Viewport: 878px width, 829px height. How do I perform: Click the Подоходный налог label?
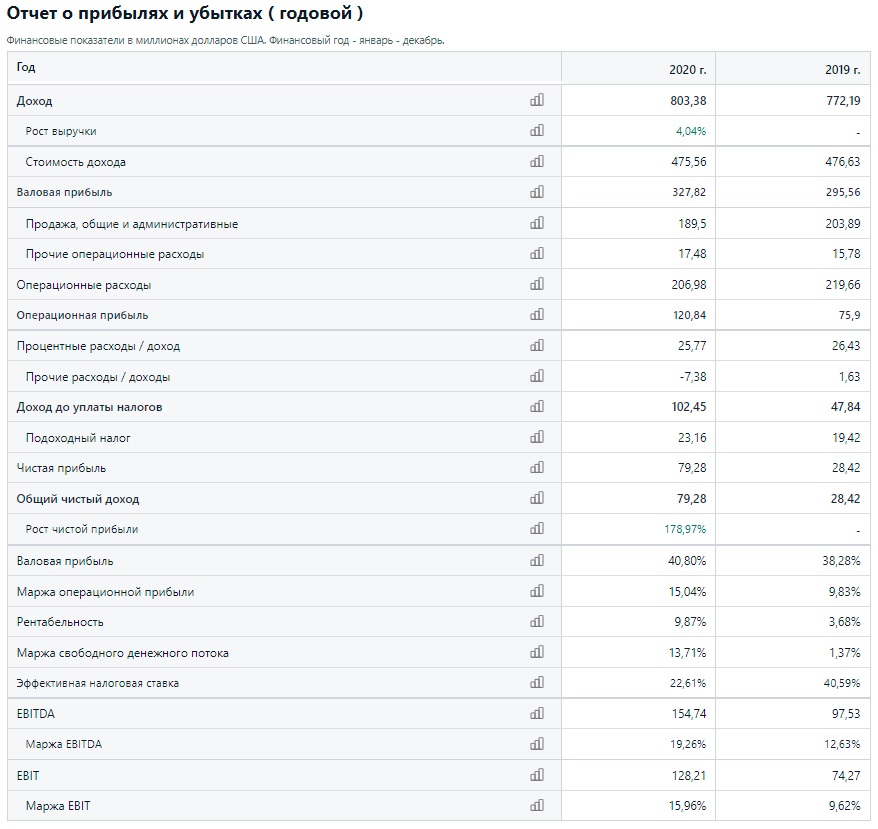pos(78,438)
